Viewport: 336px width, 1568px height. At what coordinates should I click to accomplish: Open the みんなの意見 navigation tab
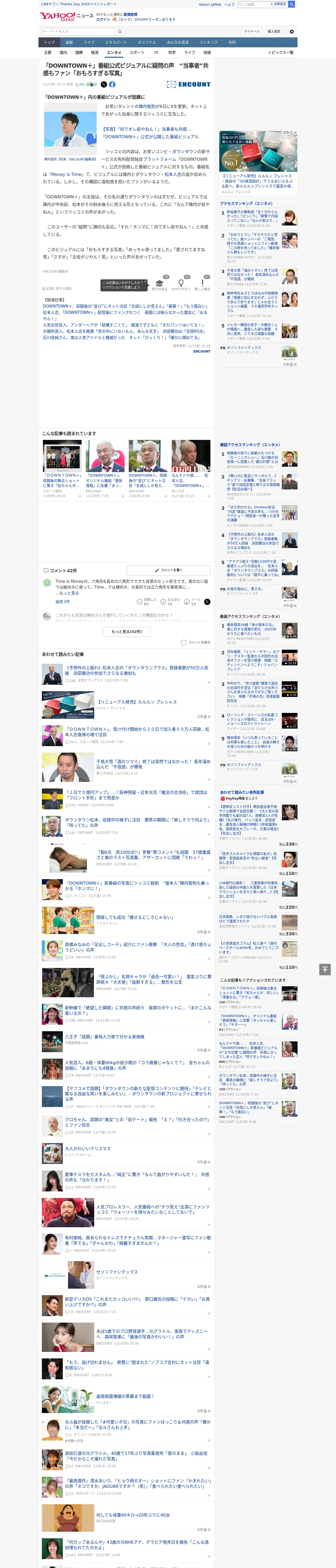178,43
